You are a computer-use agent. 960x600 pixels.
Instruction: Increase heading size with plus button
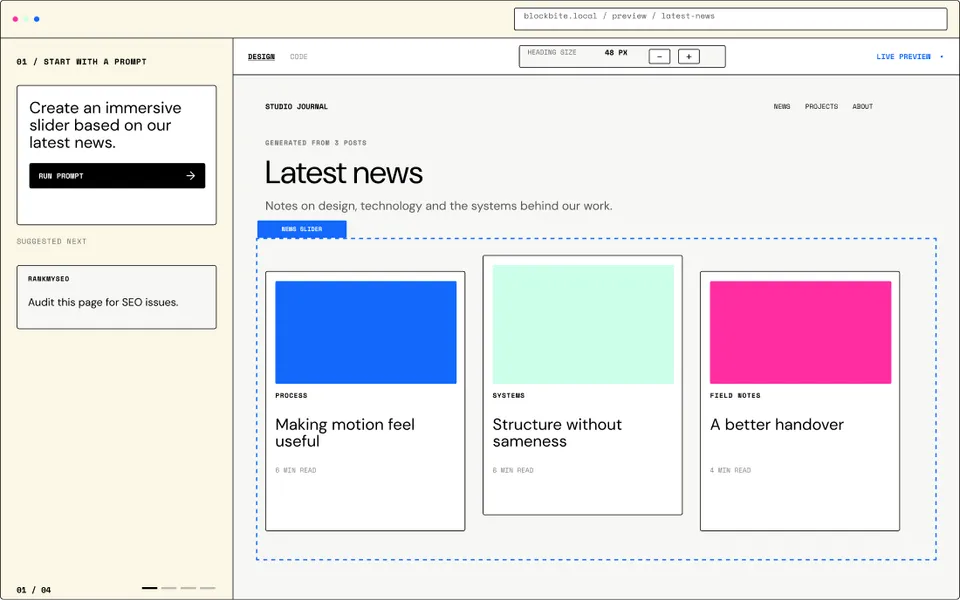pyautogui.click(x=689, y=56)
